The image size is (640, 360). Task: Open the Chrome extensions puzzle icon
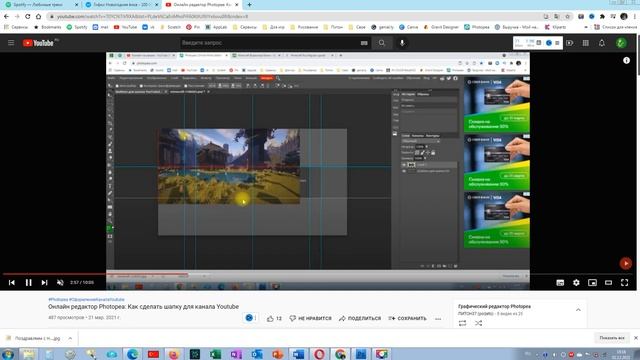pos(602,16)
